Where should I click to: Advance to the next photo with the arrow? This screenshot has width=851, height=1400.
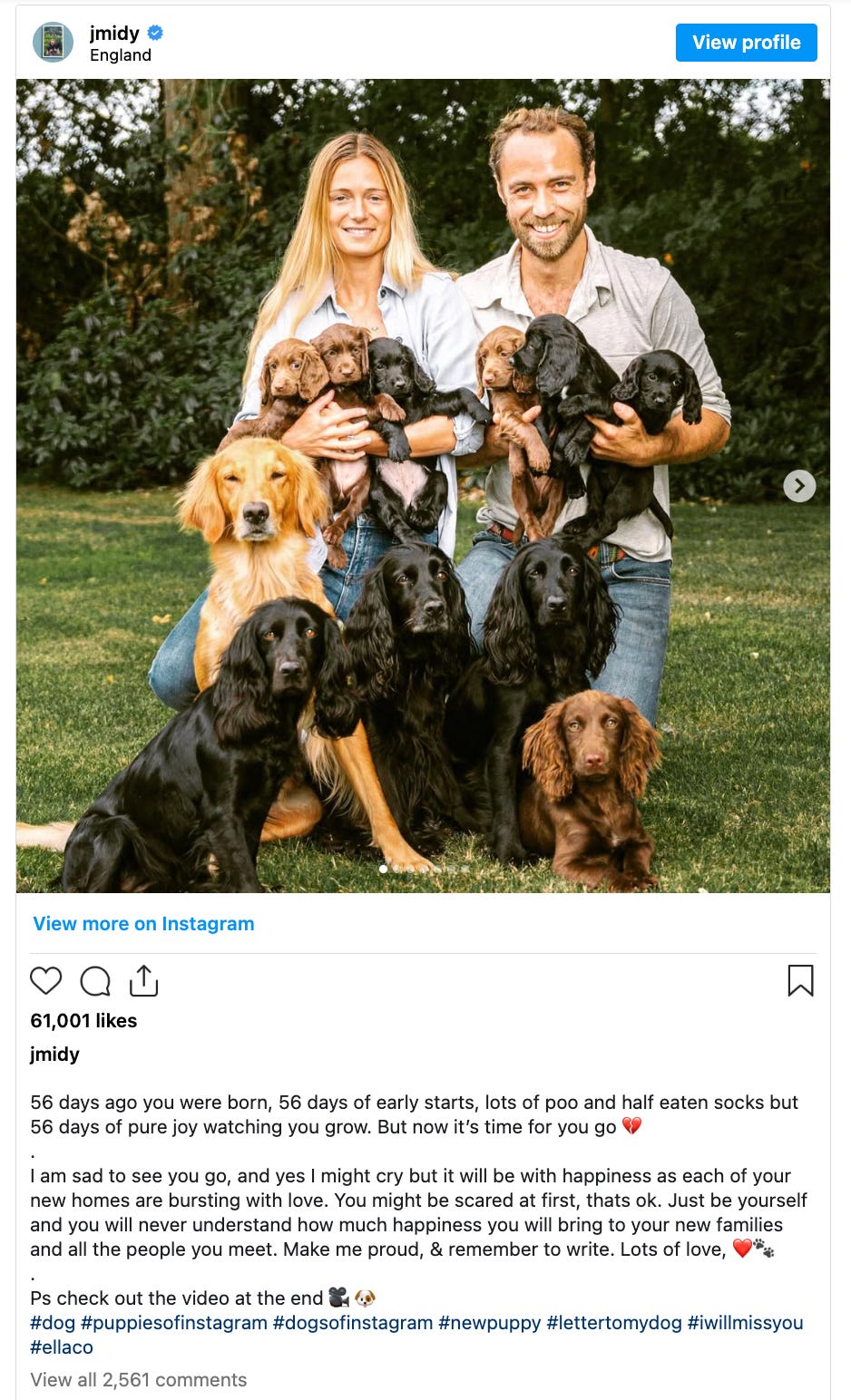point(799,486)
